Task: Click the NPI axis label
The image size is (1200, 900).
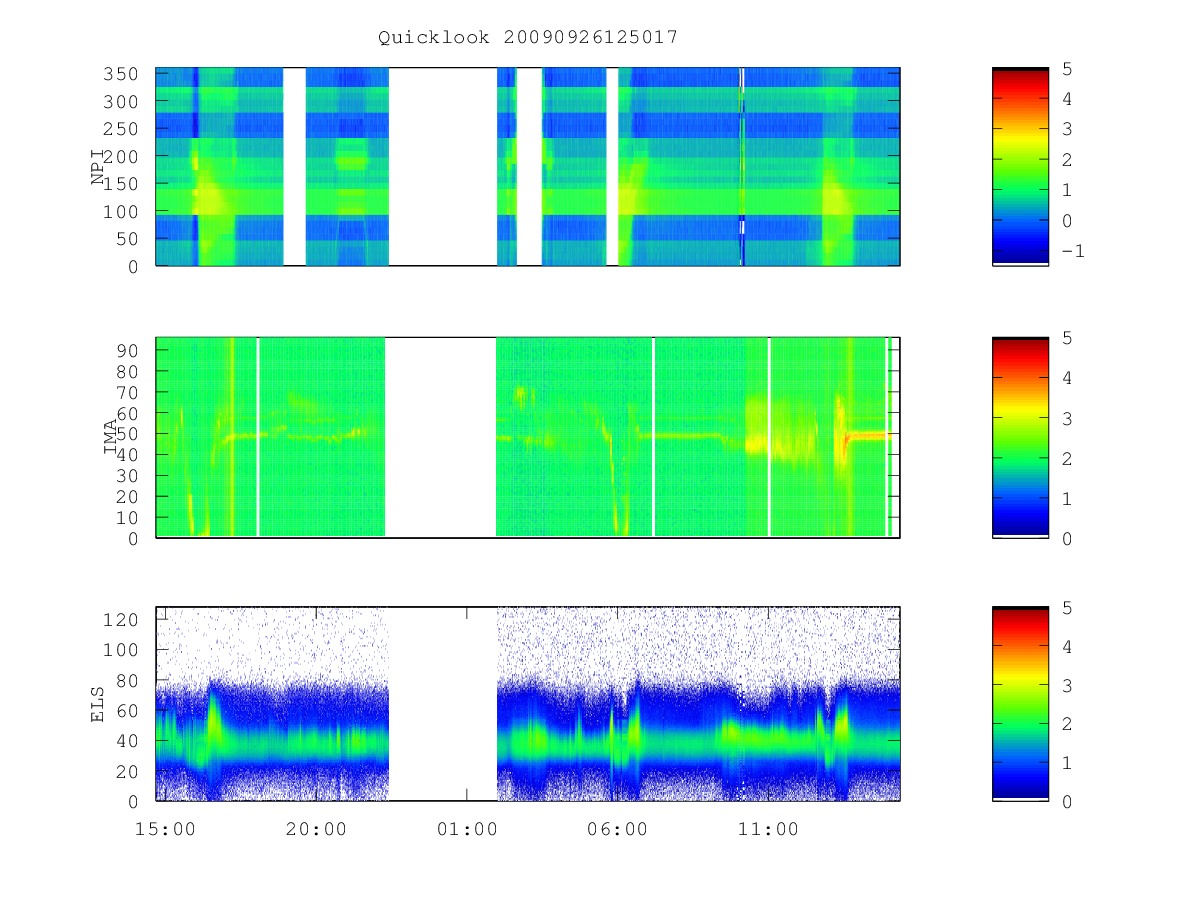Action: [98, 167]
